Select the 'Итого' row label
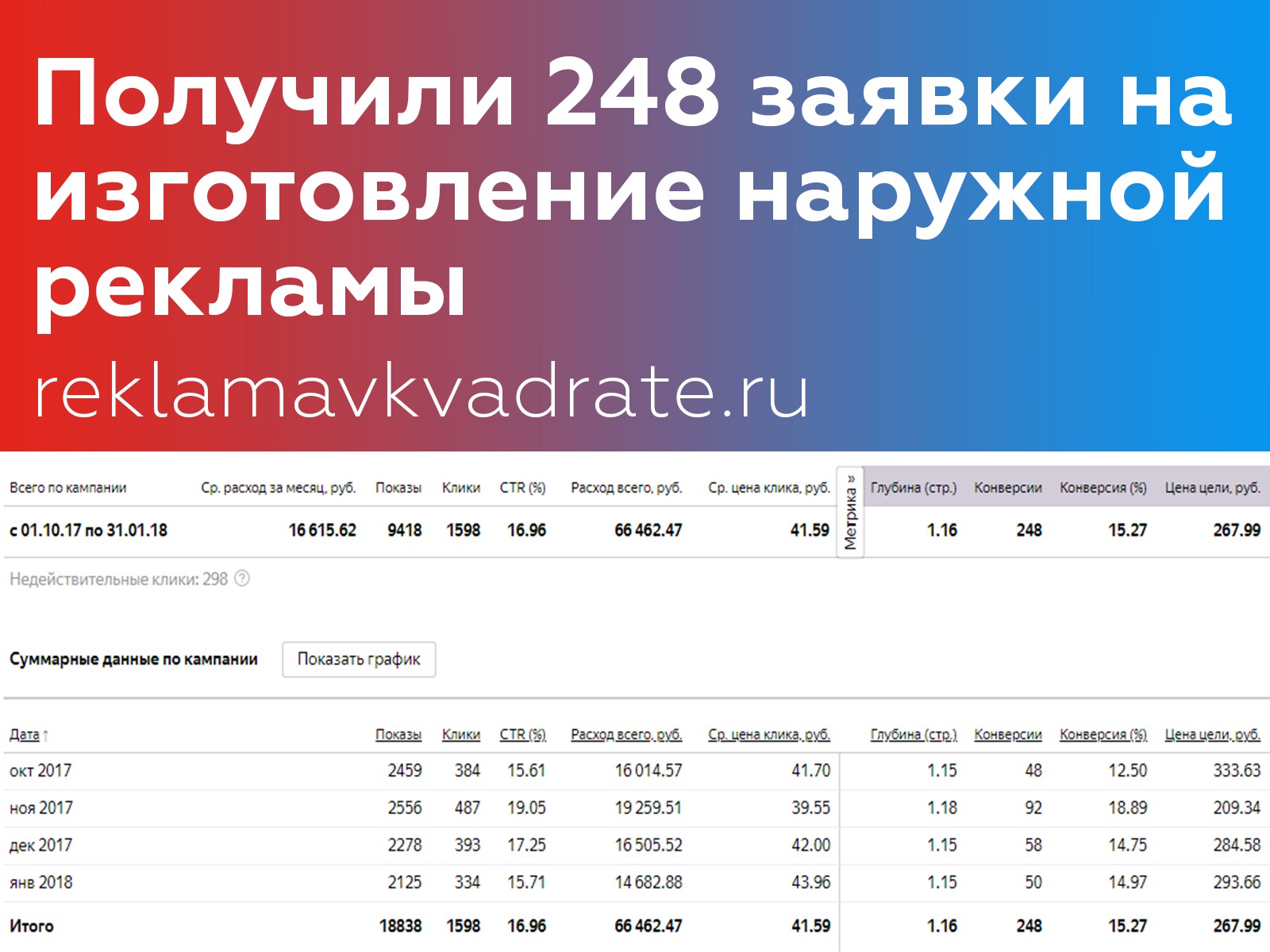Screen dimensions: 1270x952 32,926
